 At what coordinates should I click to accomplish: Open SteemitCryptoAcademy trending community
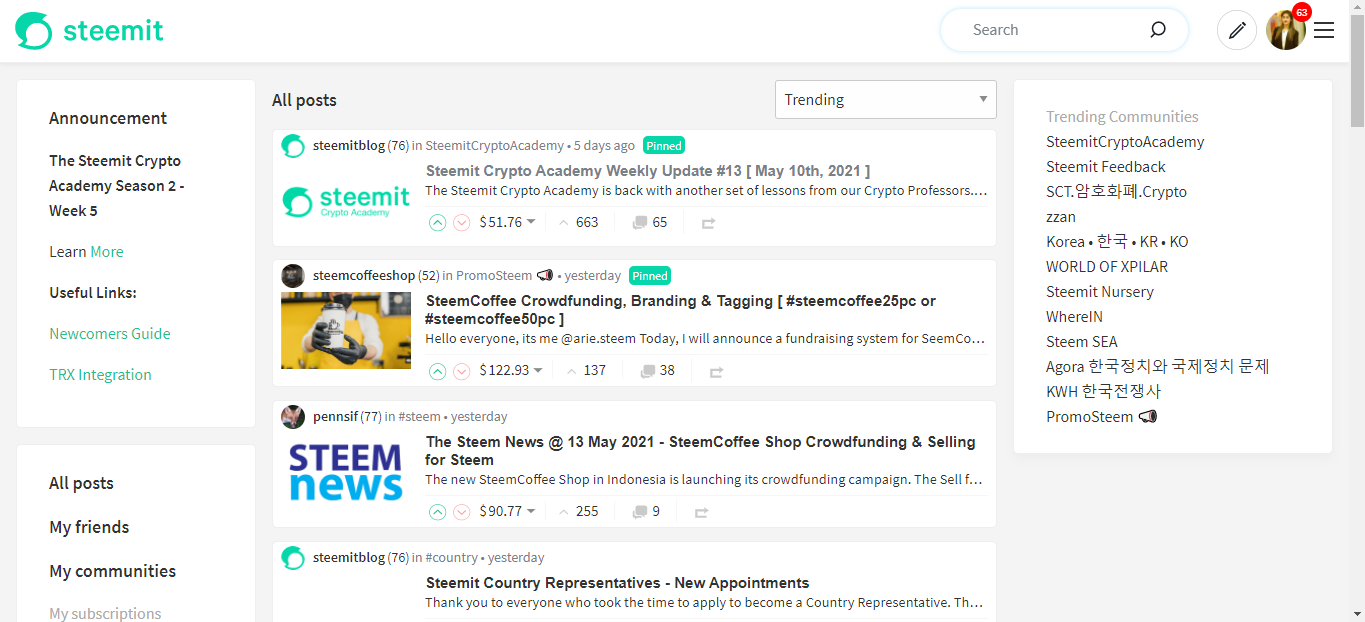pos(1125,142)
